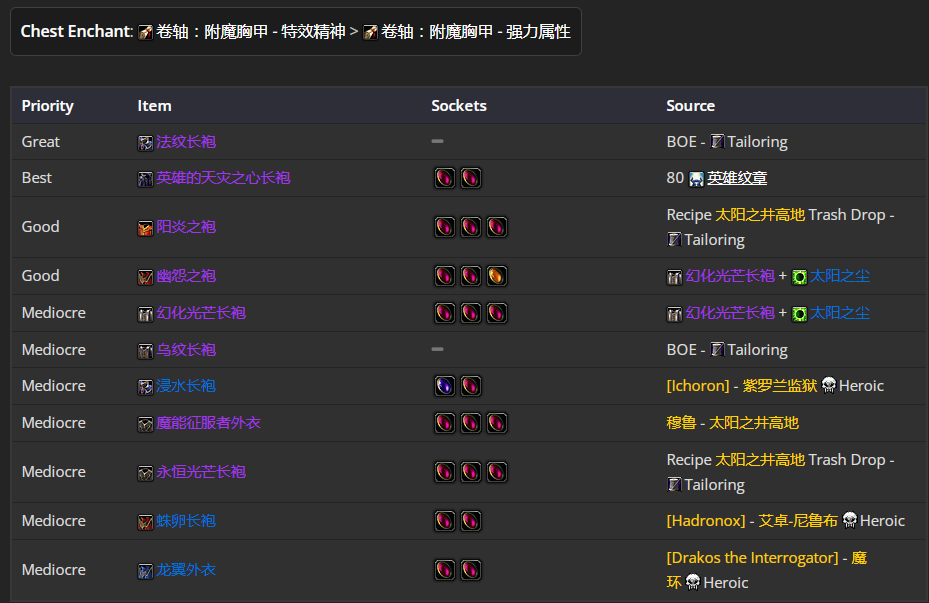Click the Heroic skull icon in the 浸水长袍 row
This screenshot has width=929, height=603.
[829, 385]
